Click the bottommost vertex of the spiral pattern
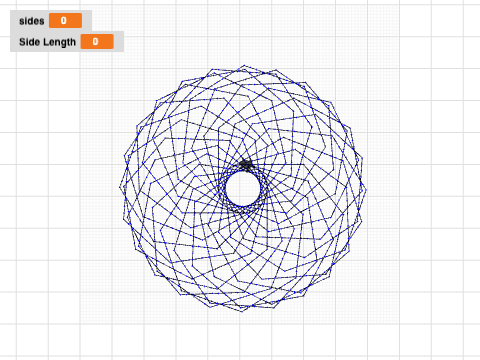The height and width of the screenshot is (360, 480). 242,311
